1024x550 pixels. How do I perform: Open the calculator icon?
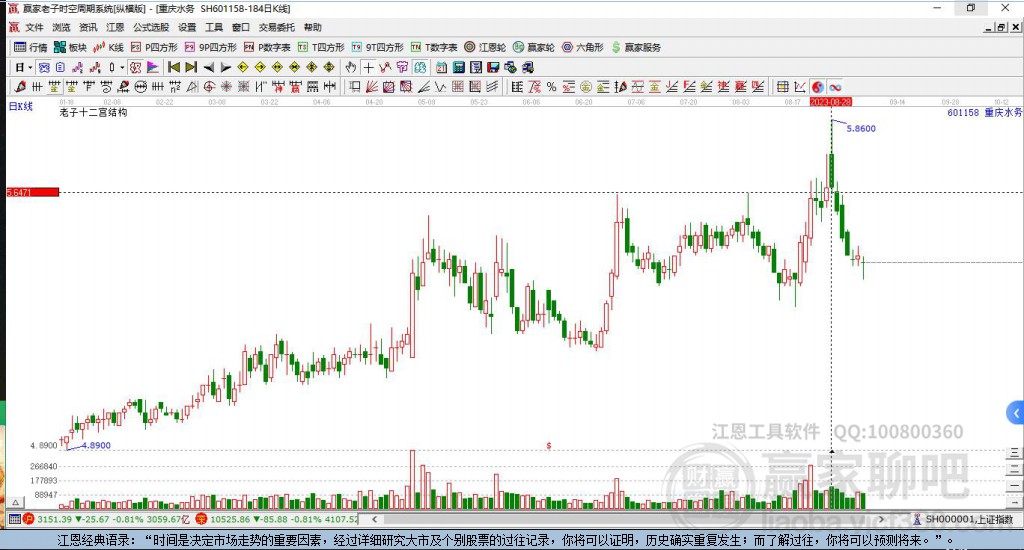click(x=458, y=67)
